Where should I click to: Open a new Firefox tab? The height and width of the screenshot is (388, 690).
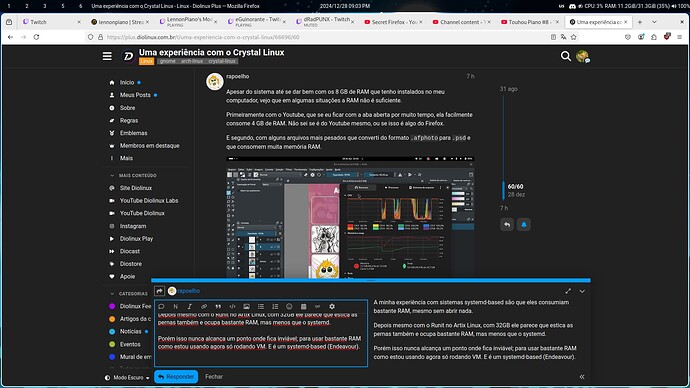tap(640, 22)
